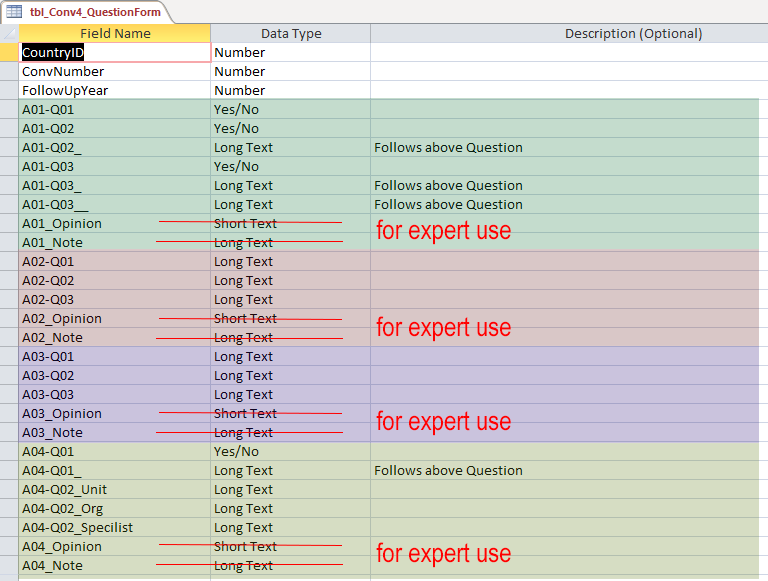Click the Data Type column header
This screenshot has width=768, height=581.
coord(290,33)
